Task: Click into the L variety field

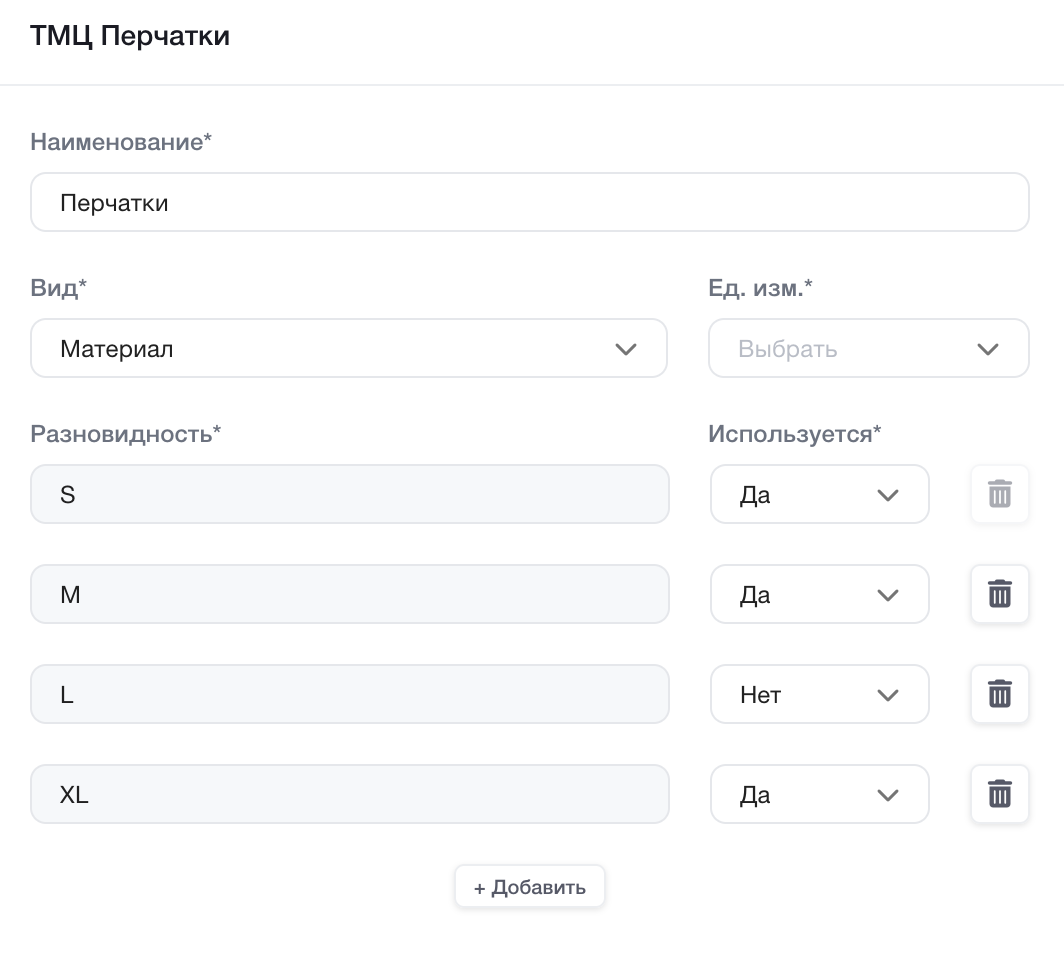Action: [x=349, y=694]
